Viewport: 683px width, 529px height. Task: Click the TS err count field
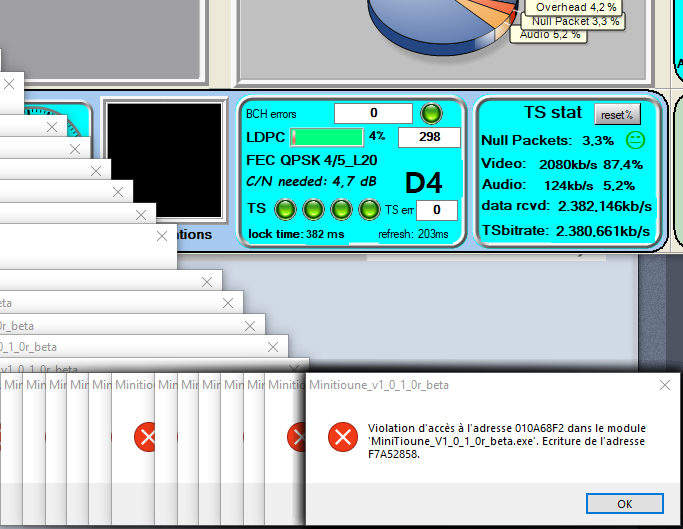[436, 210]
